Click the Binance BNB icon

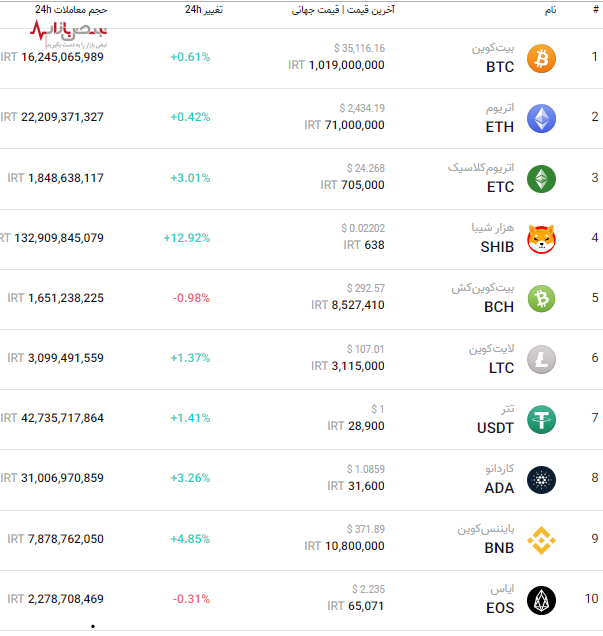pyautogui.click(x=541, y=539)
